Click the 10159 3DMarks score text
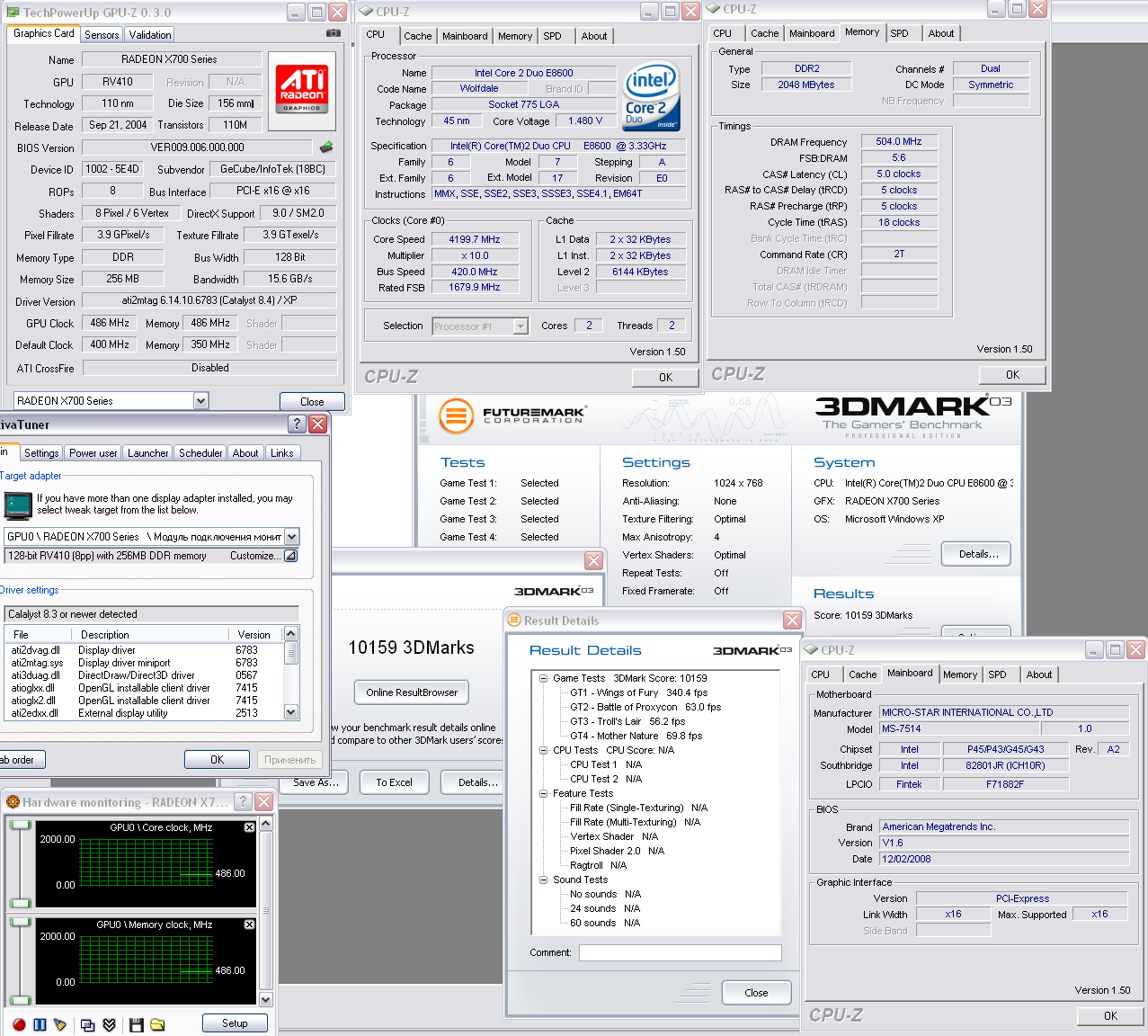The image size is (1148, 1036). pyautogui.click(x=411, y=647)
